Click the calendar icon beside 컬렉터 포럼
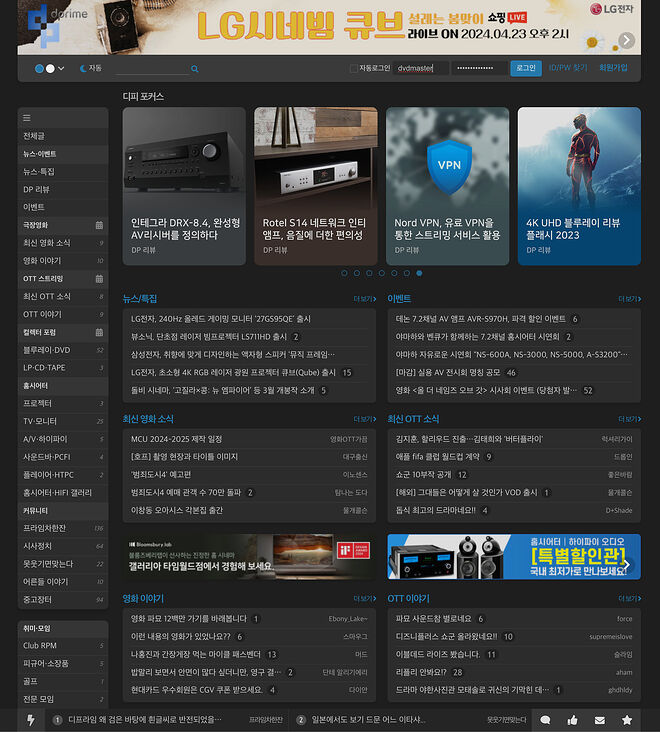Screen dimensions: 660x732 [99, 332]
